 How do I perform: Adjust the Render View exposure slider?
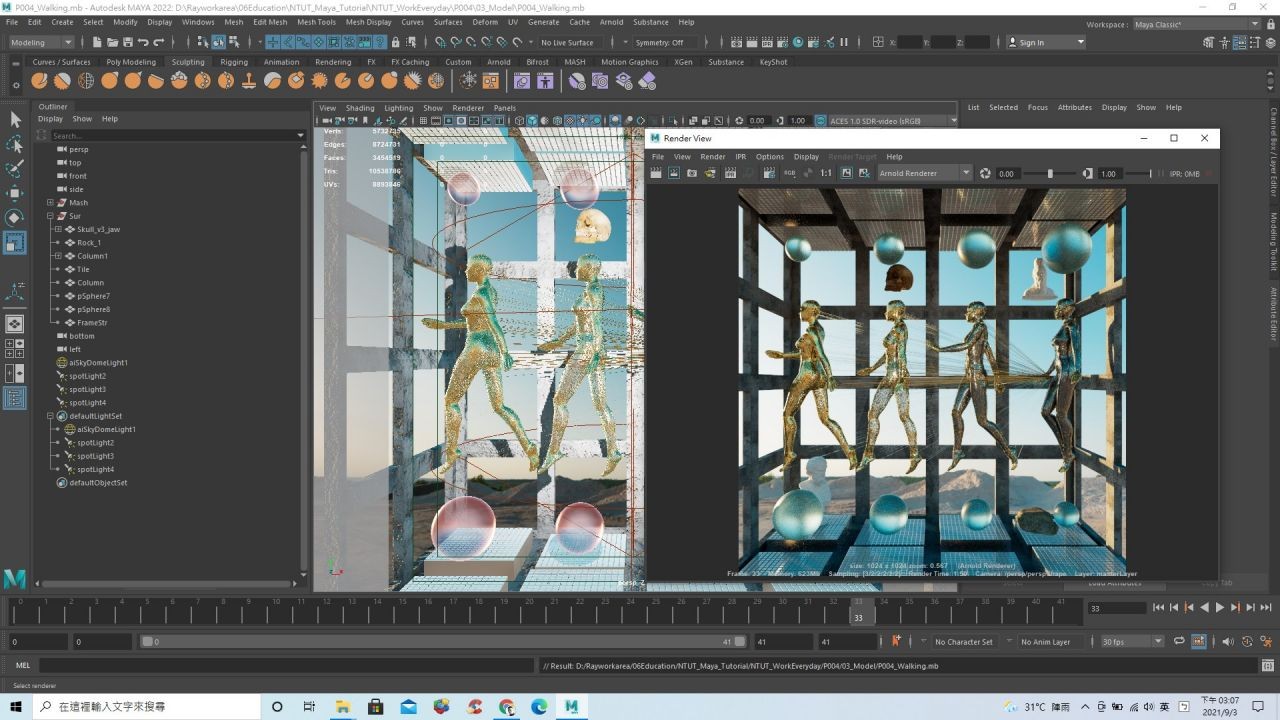pyautogui.click(x=1050, y=173)
